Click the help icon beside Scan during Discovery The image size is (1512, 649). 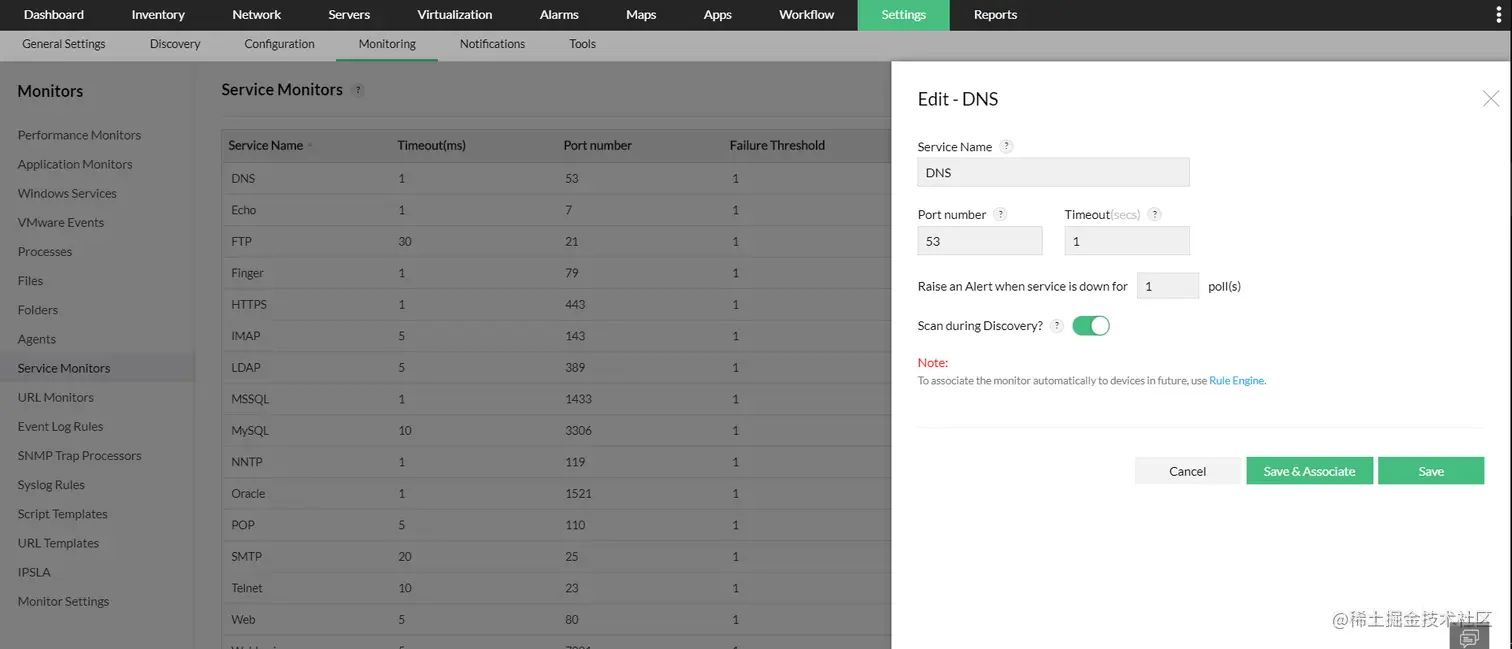point(1057,325)
